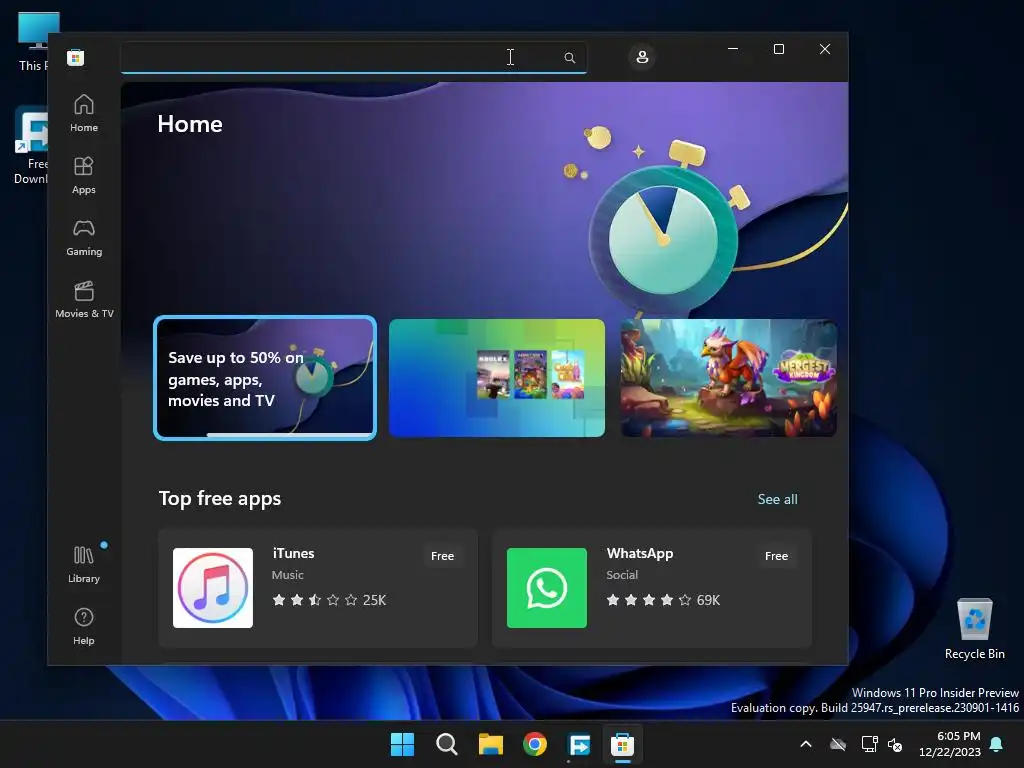Screen dimensions: 1024x768
Task: Open Movies & TV section
Action: tap(84, 299)
